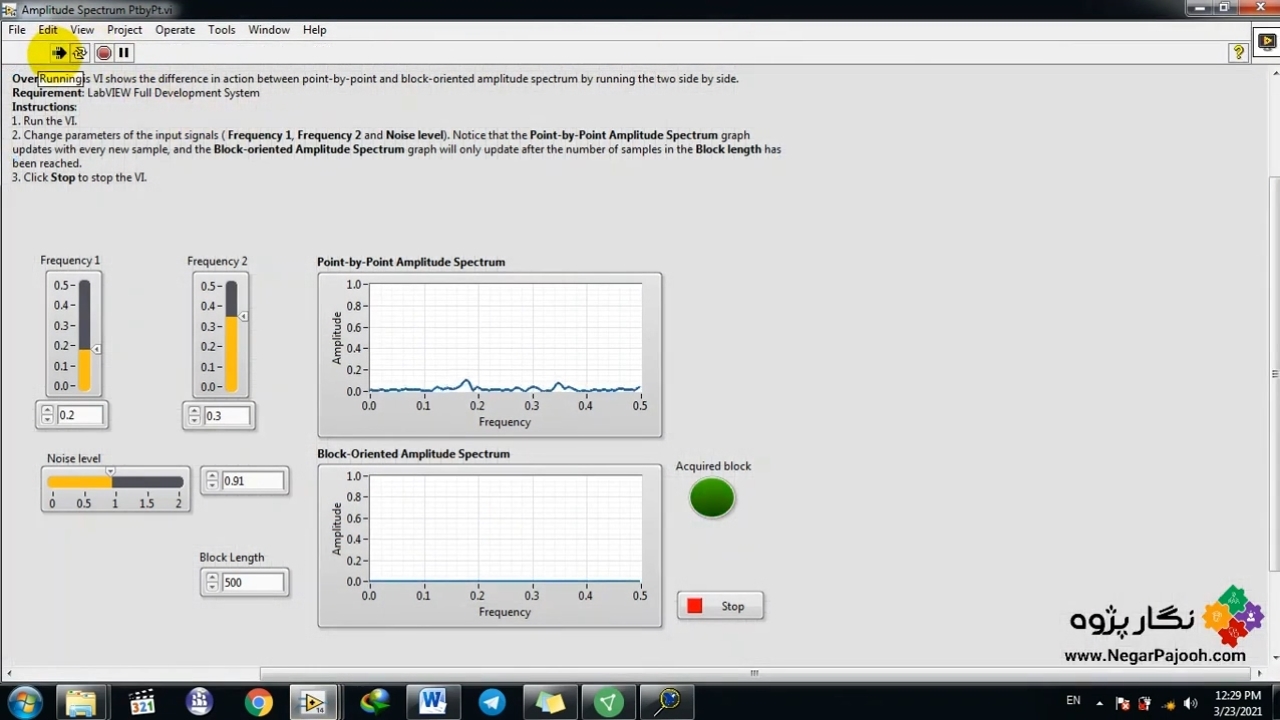Open the Windows Start menu
Image resolution: width=1280 pixels, height=720 pixels.
coord(24,702)
